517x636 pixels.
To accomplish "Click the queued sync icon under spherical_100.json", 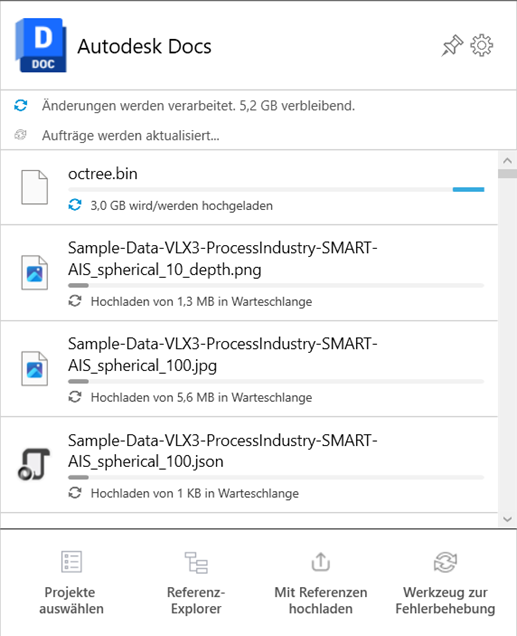I will [75, 493].
